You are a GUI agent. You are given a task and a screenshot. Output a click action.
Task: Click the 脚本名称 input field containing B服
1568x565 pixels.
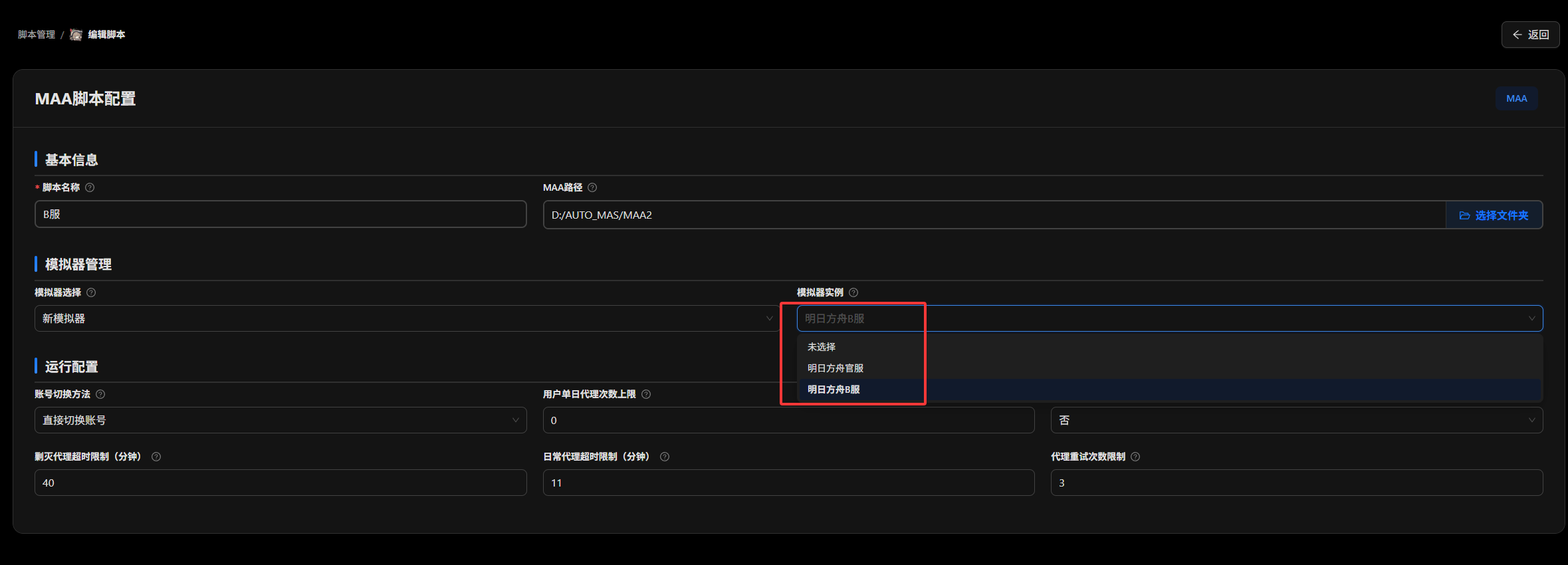click(280, 215)
